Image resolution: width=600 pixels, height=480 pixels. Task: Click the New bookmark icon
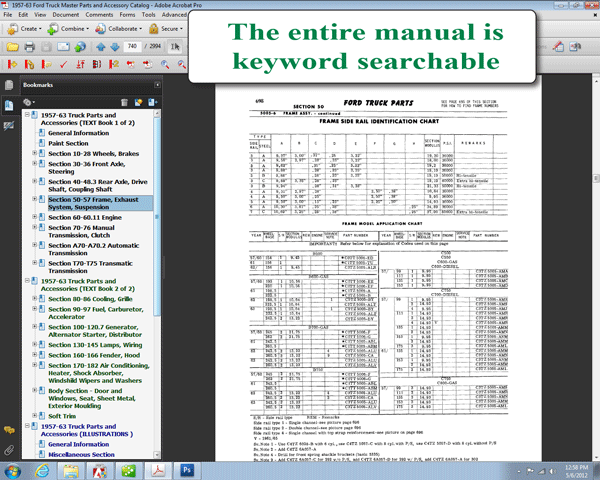pyautogui.click(x=138, y=102)
